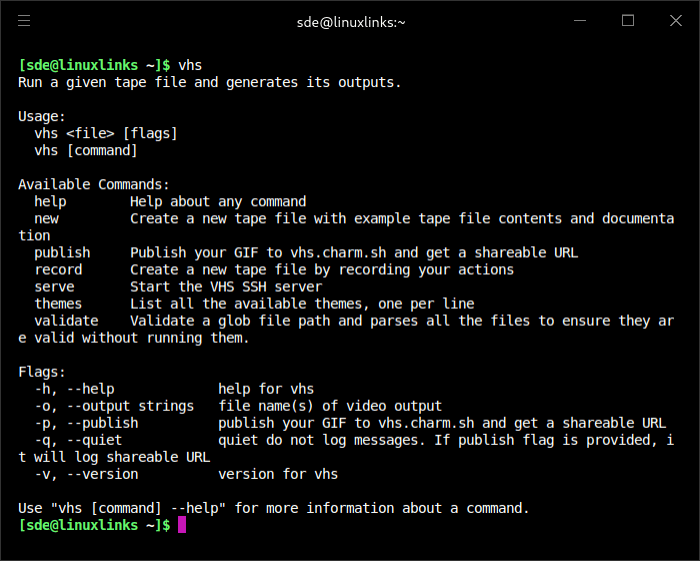Select the "new" command name in the list
The width and height of the screenshot is (700, 561).
pos(46,218)
